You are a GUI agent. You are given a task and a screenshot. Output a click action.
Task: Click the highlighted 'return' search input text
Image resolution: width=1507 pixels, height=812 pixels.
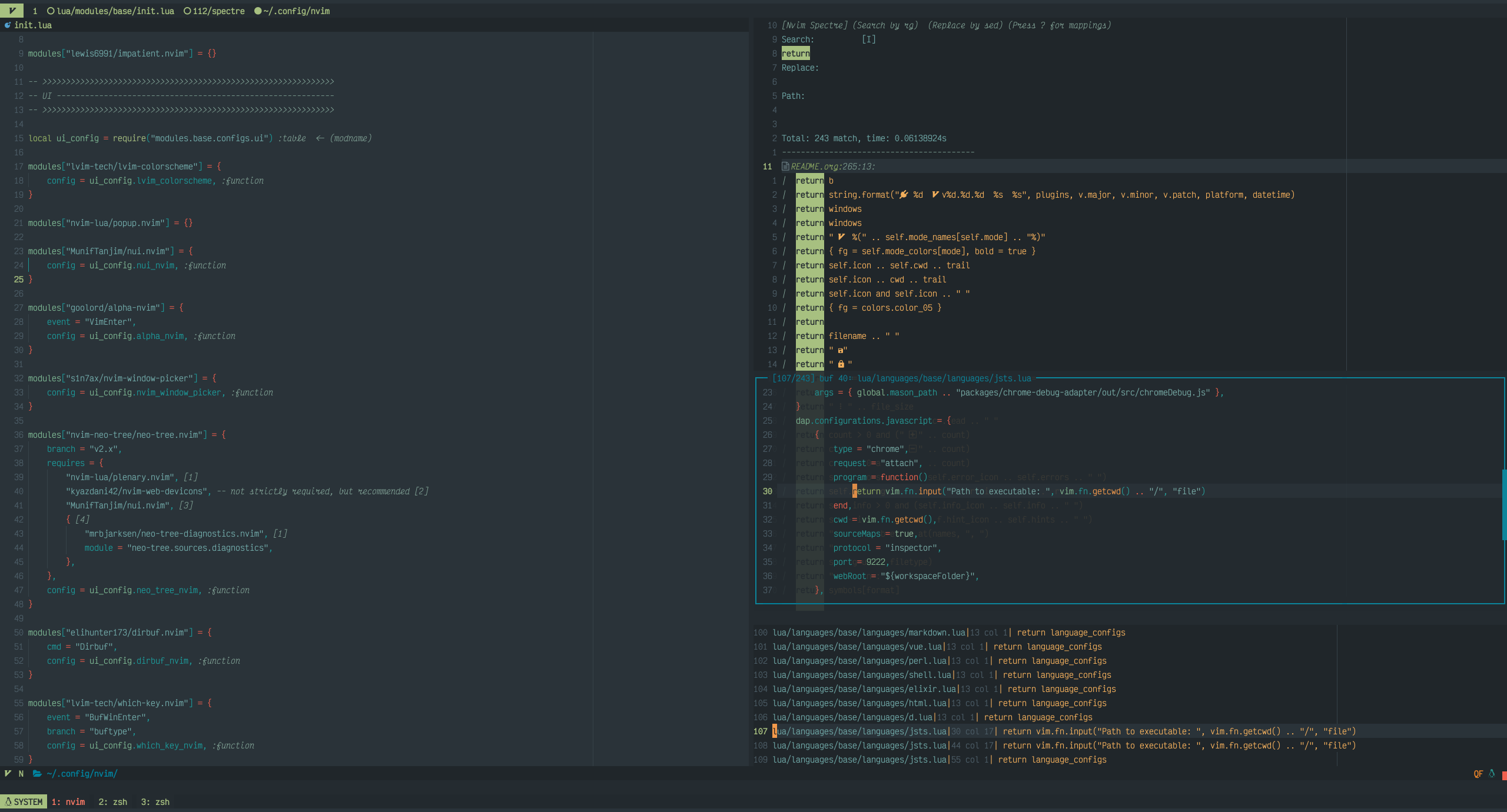(x=795, y=54)
